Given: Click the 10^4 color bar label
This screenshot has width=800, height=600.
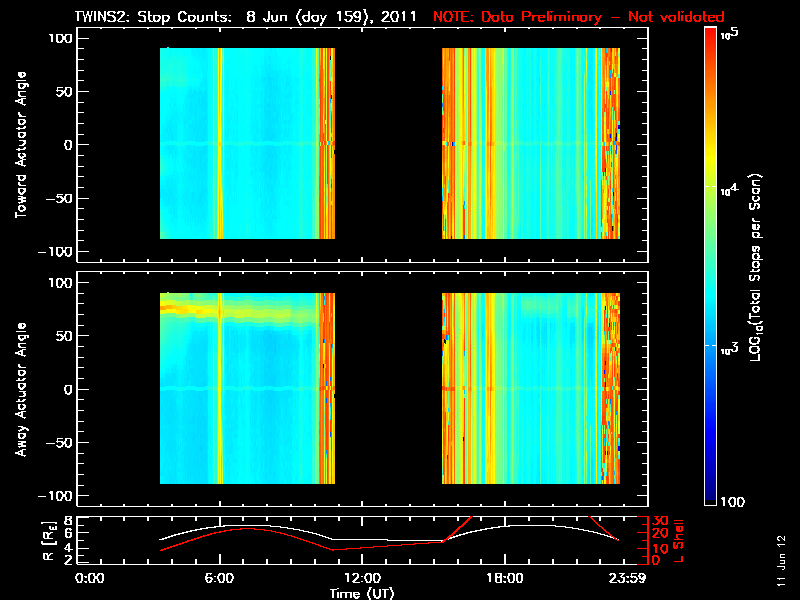Looking at the screenshot, I should click(x=729, y=190).
